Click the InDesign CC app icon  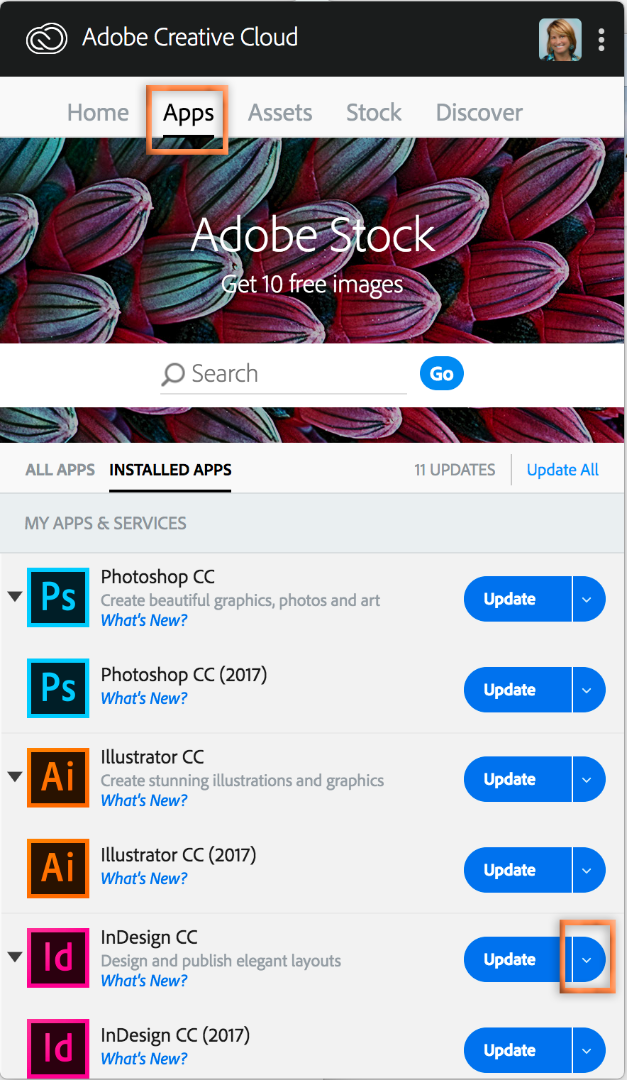[x=58, y=958]
